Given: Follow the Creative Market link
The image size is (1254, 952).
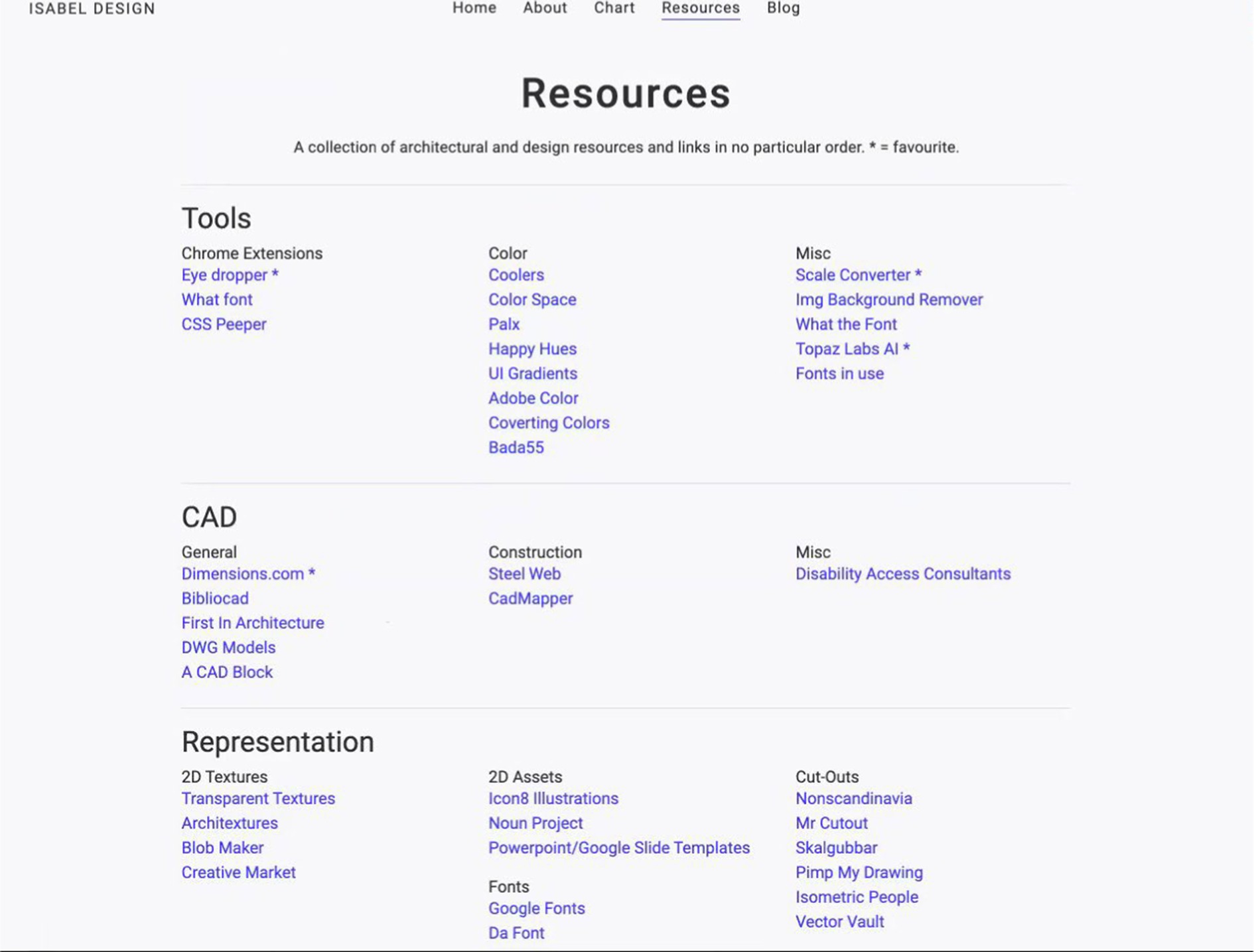Looking at the screenshot, I should (x=238, y=872).
